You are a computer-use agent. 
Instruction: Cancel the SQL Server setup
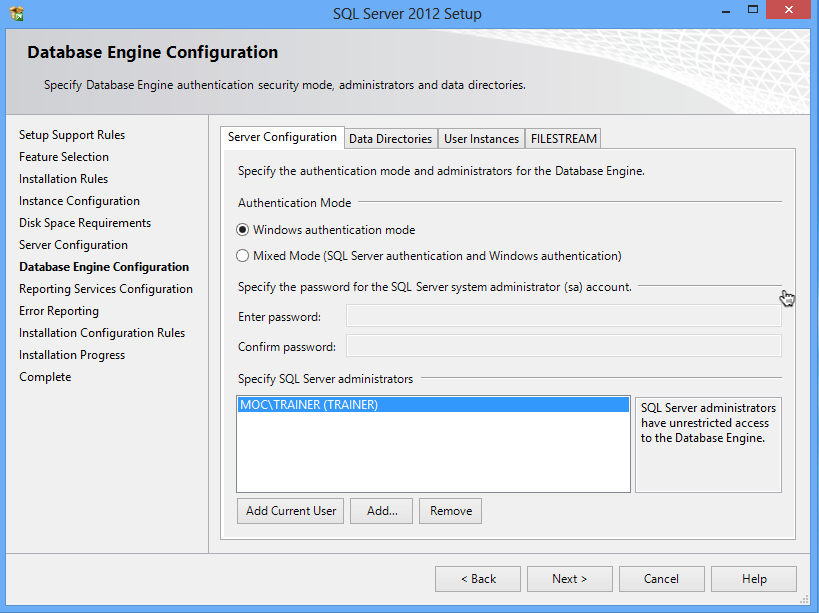(662, 579)
